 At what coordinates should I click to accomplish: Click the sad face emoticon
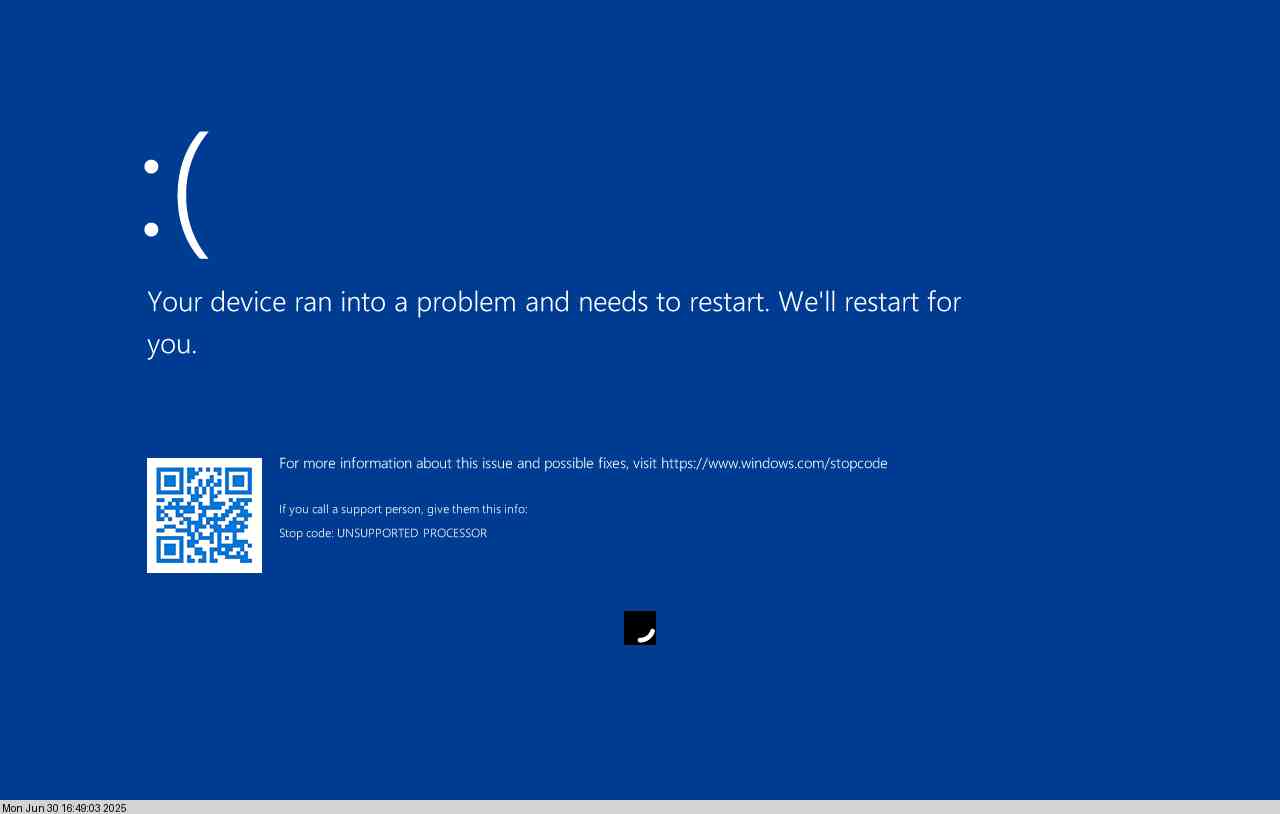click(177, 195)
